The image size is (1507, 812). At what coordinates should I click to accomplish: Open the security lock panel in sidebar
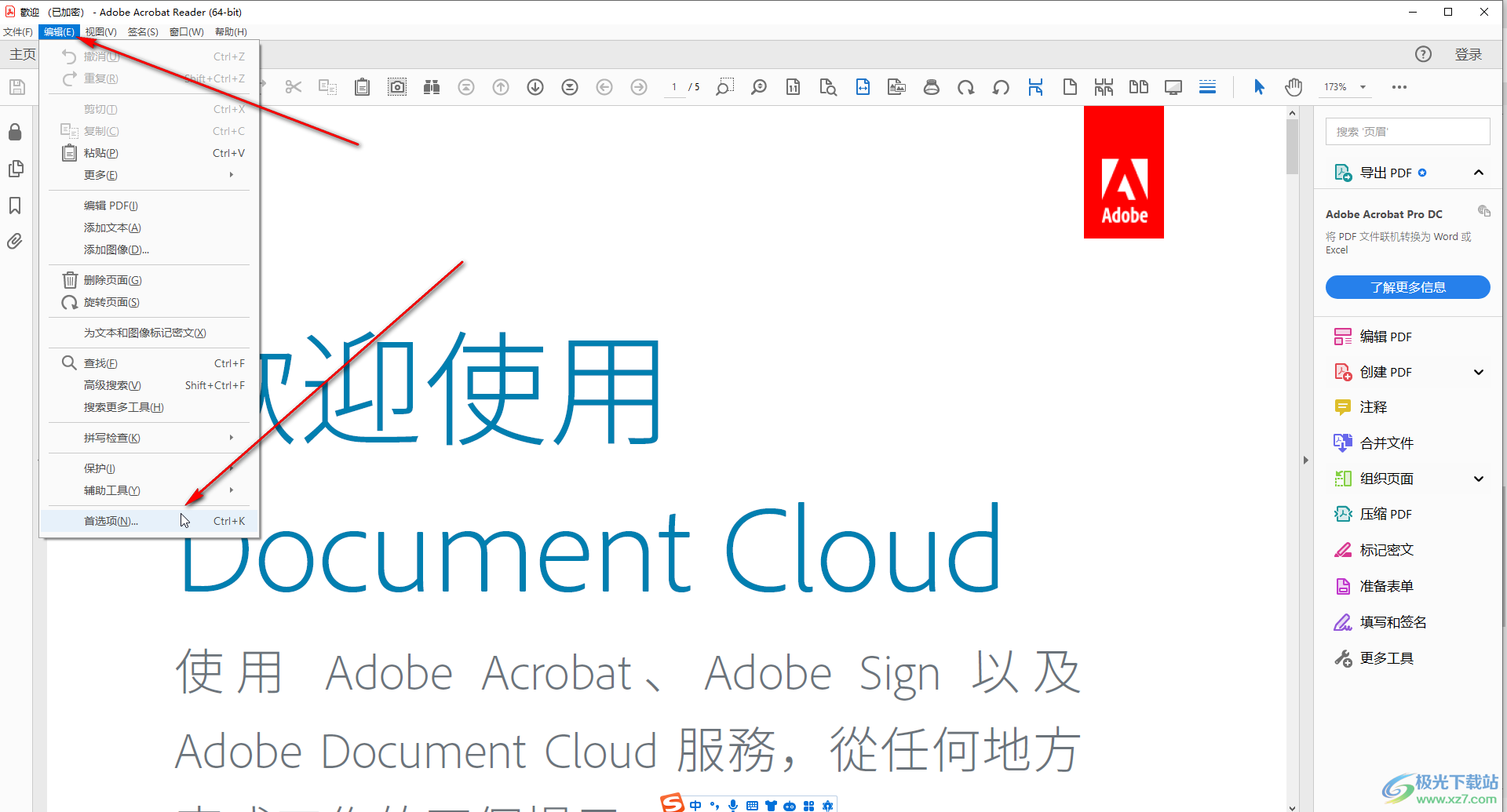pos(15,132)
